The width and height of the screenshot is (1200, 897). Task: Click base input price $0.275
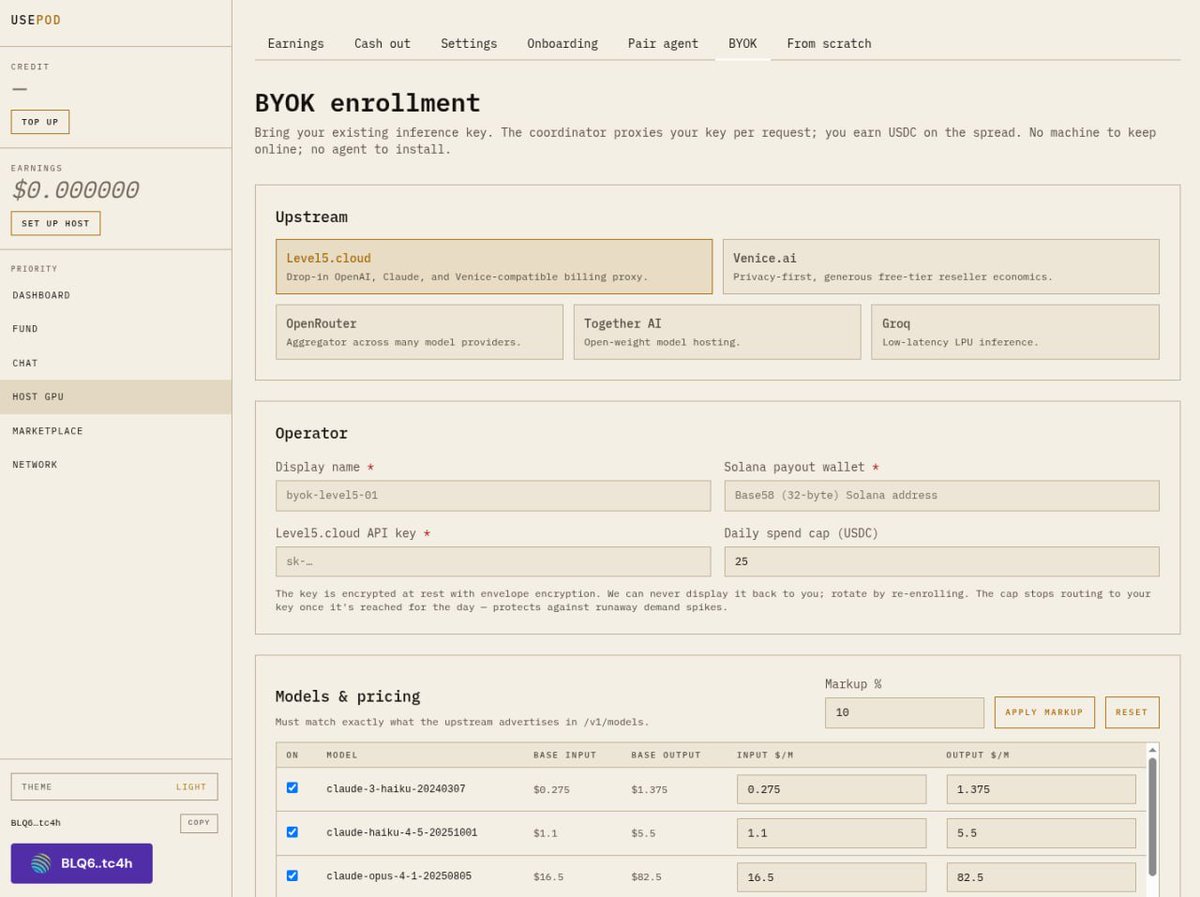click(552, 789)
